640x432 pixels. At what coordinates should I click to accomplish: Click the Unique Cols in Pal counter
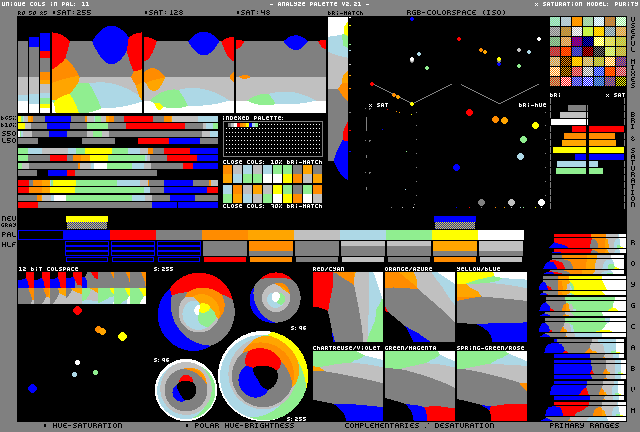(45, 4)
